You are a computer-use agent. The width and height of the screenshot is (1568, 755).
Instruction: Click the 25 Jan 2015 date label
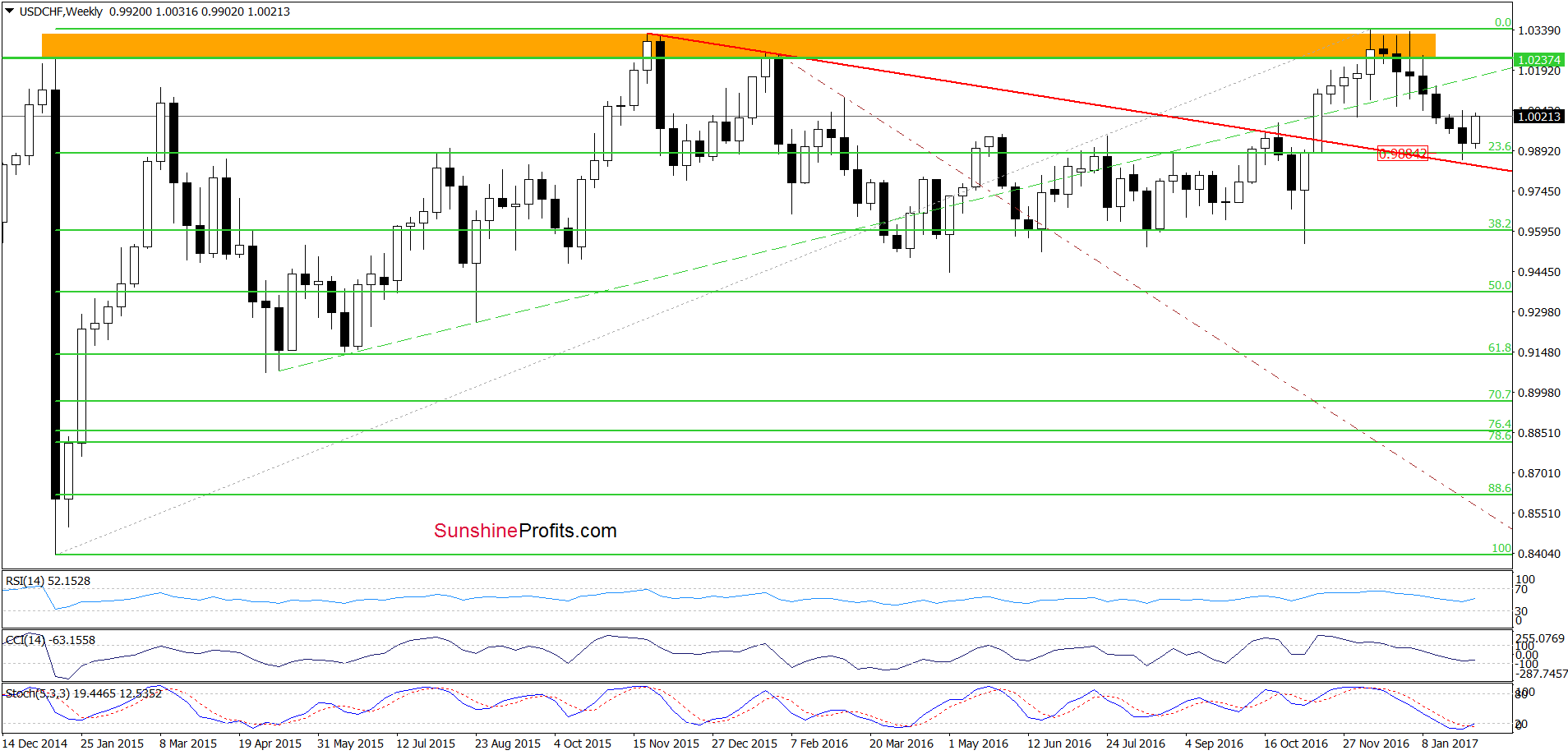tap(112, 743)
